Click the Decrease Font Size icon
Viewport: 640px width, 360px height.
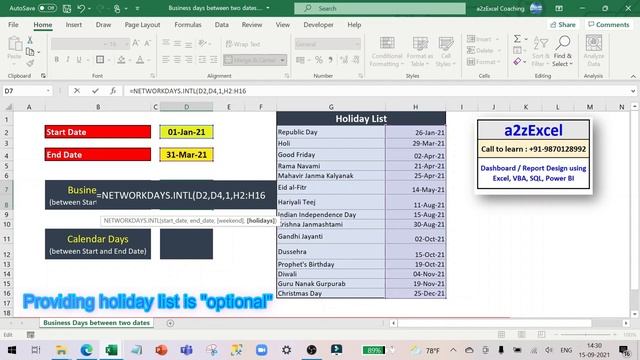147,43
